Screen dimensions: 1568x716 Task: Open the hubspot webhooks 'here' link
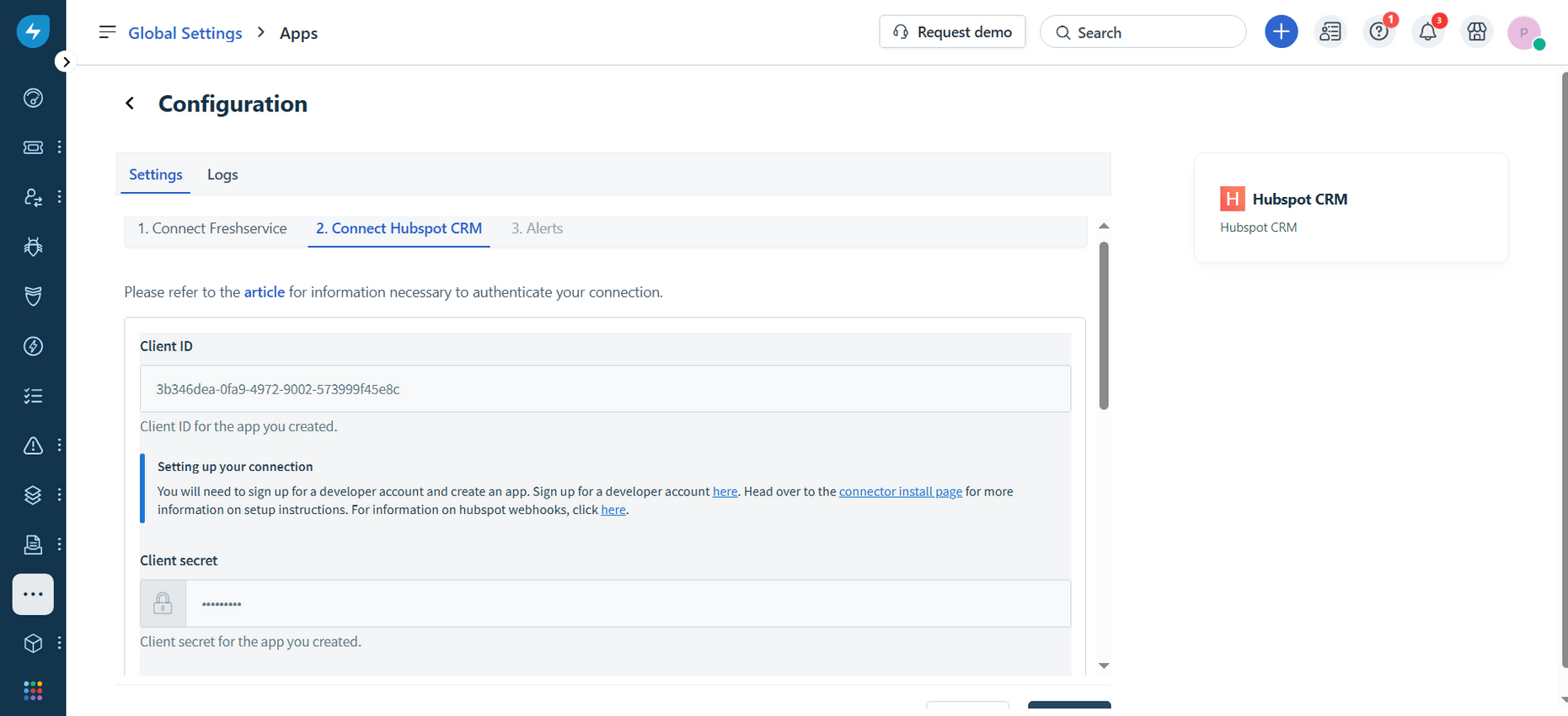(613, 510)
